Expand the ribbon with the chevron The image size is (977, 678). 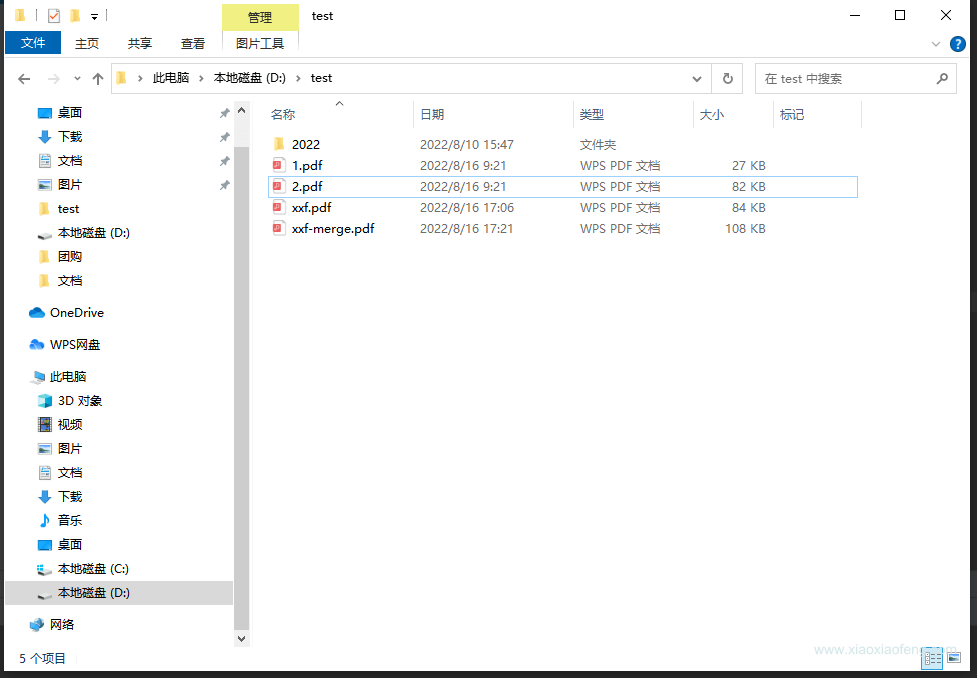[x=935, y=44]
